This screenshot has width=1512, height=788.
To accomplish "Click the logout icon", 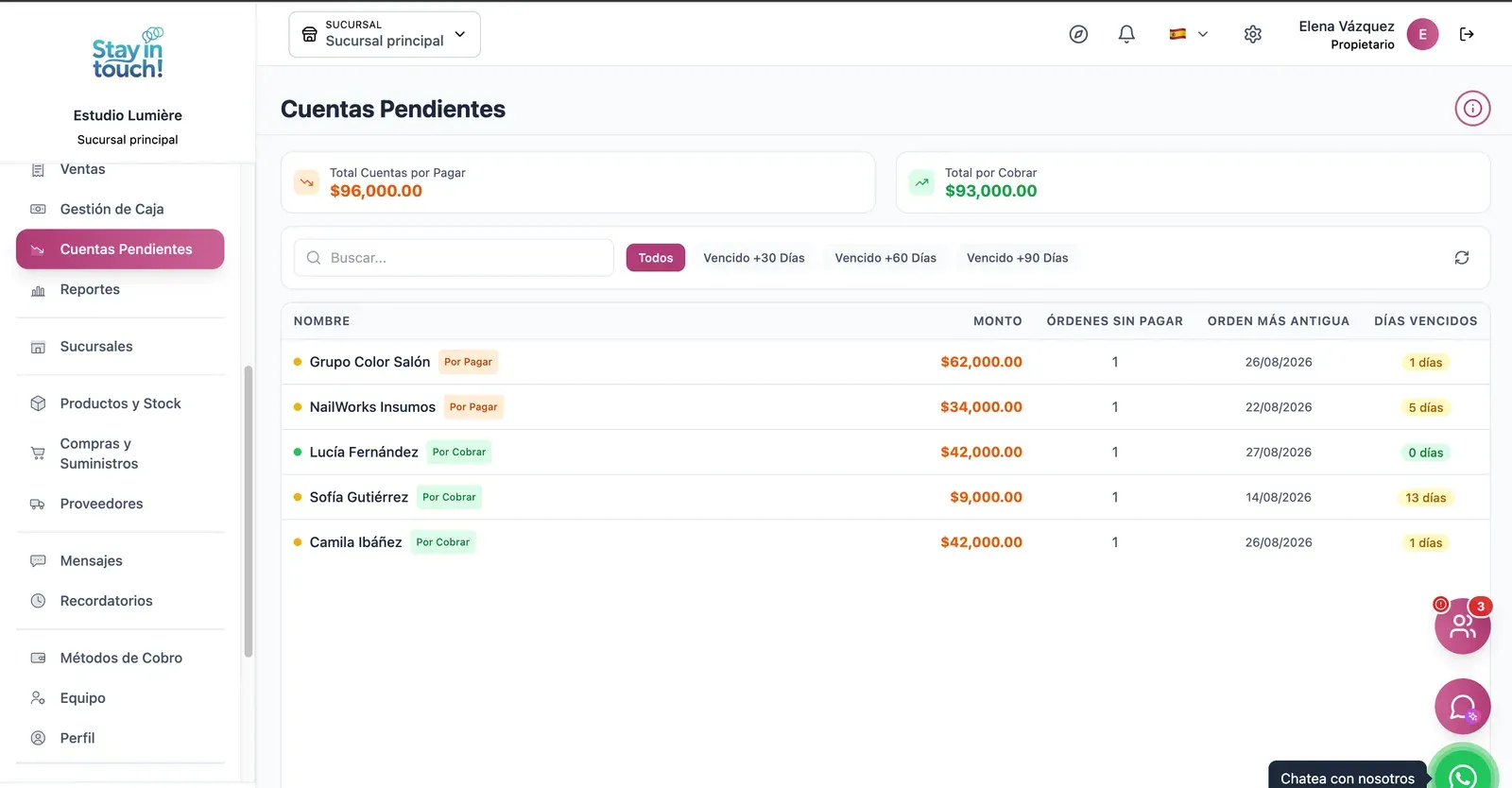I will 1467,34.
